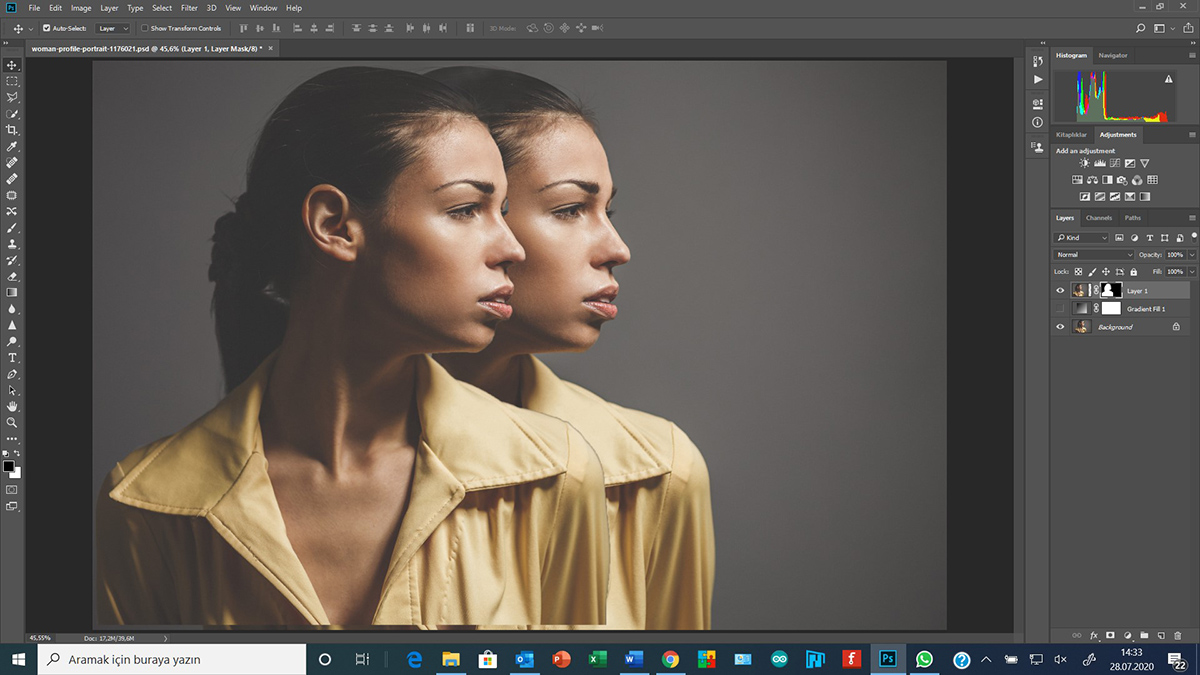Choose the Hand tool

point(12,406)
